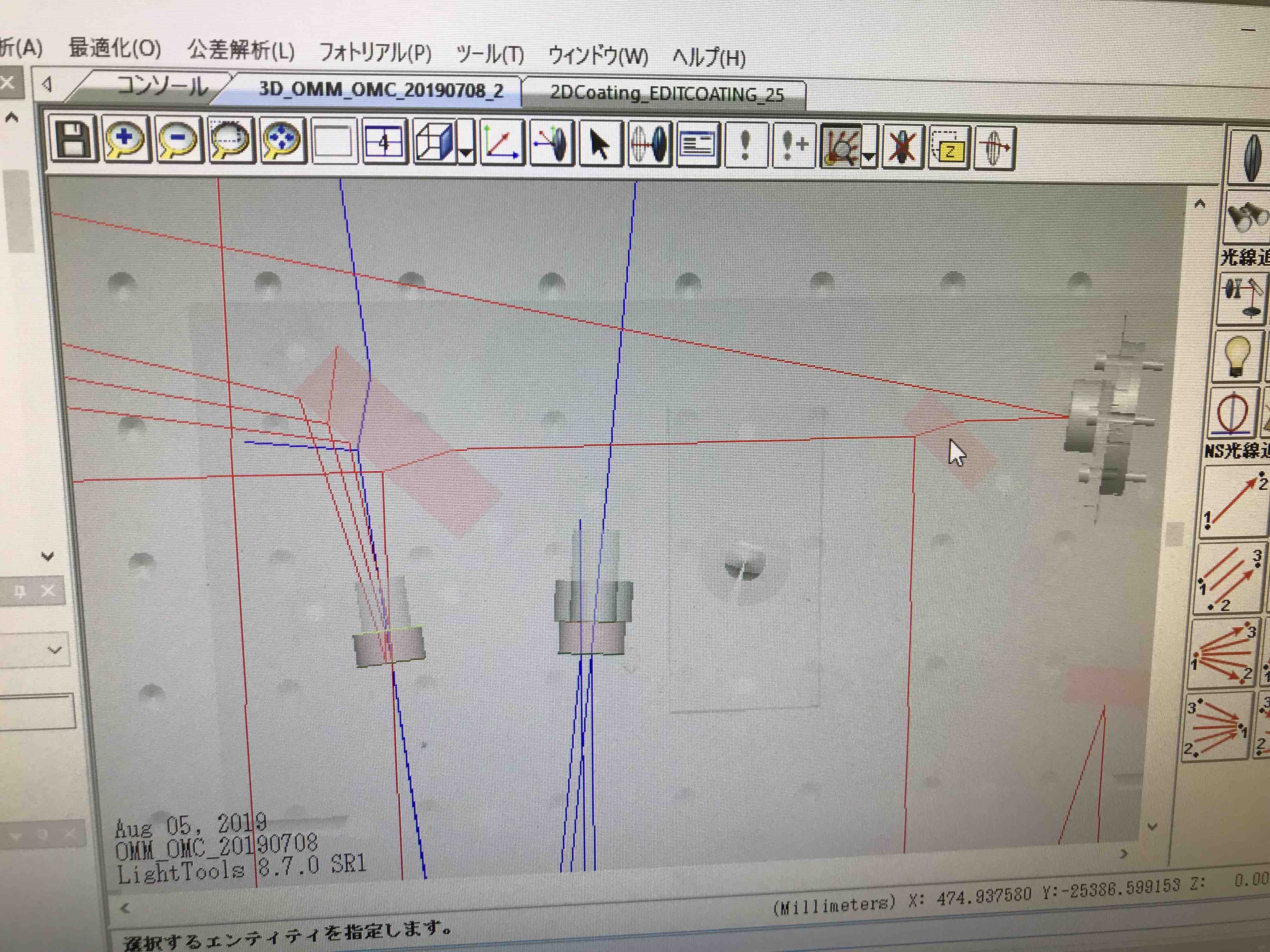Click the 'X: 474.937580' coordinate readout
The height and width of the screenshot is (952, 1270).
click(970, 897)
